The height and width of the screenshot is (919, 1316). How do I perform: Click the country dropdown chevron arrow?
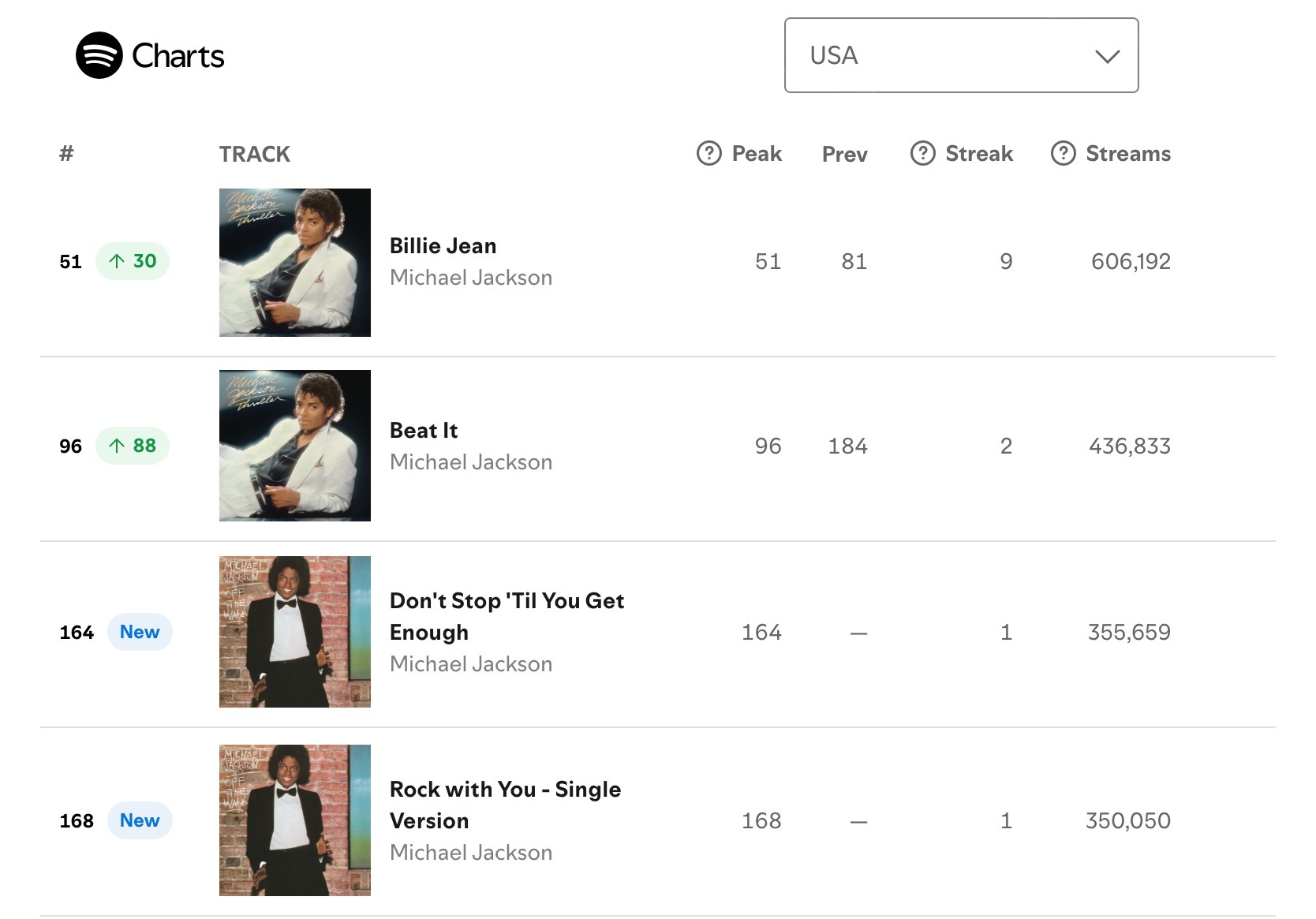(1107, 56)
